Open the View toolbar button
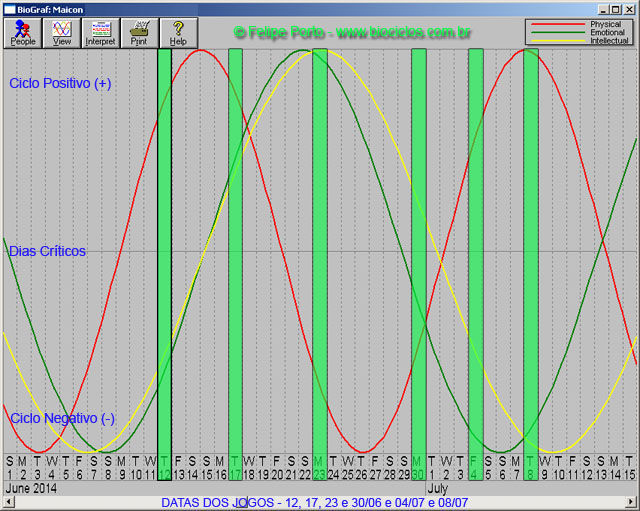This screenshot has width=640, height=511. [x=62, y=33]
